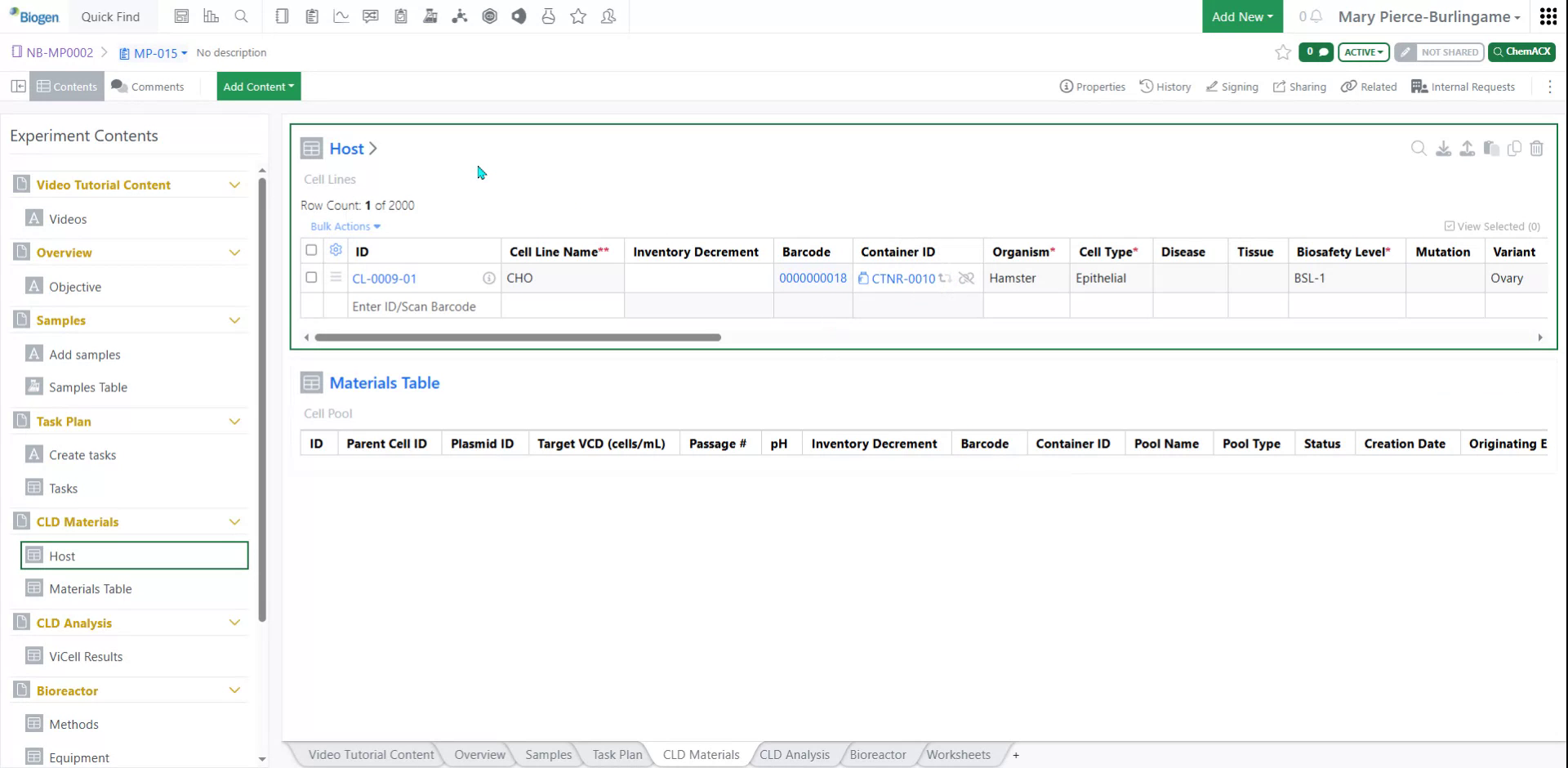Open the ACTIVE status dropdown

coord(1362,51)
